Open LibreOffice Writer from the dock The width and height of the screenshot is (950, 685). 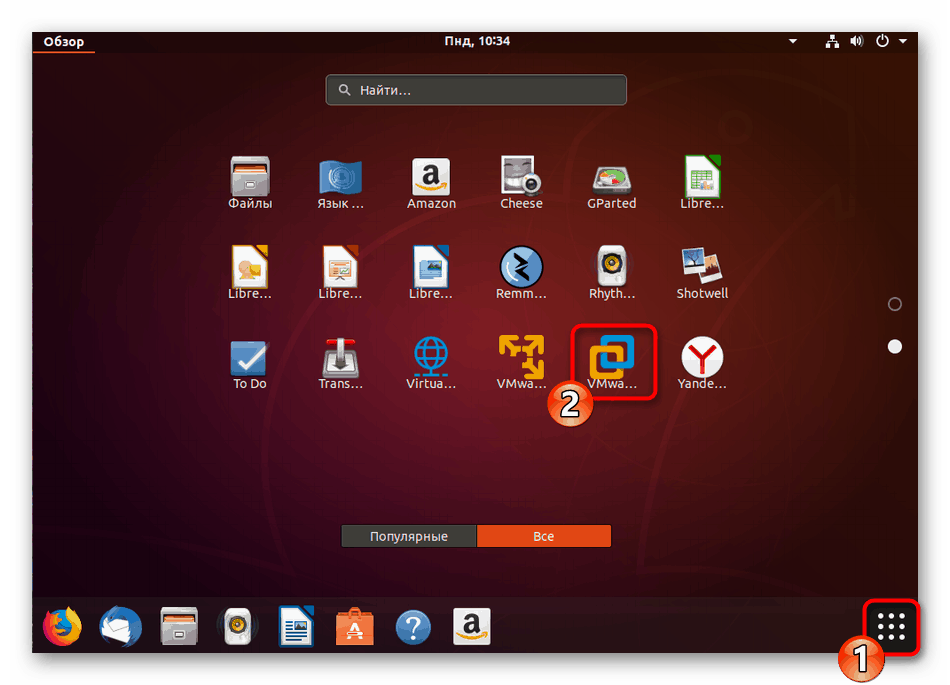click(296, 626)
